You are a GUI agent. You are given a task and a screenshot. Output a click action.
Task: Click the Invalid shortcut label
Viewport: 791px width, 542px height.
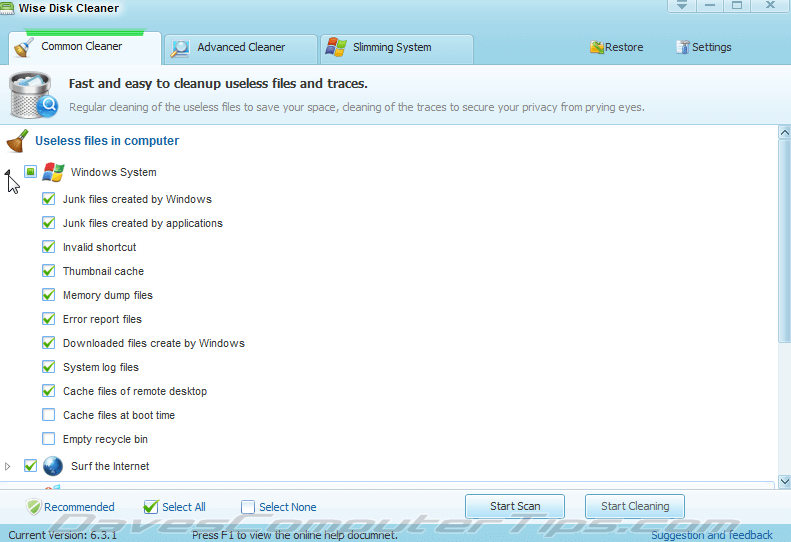[99, 247]
